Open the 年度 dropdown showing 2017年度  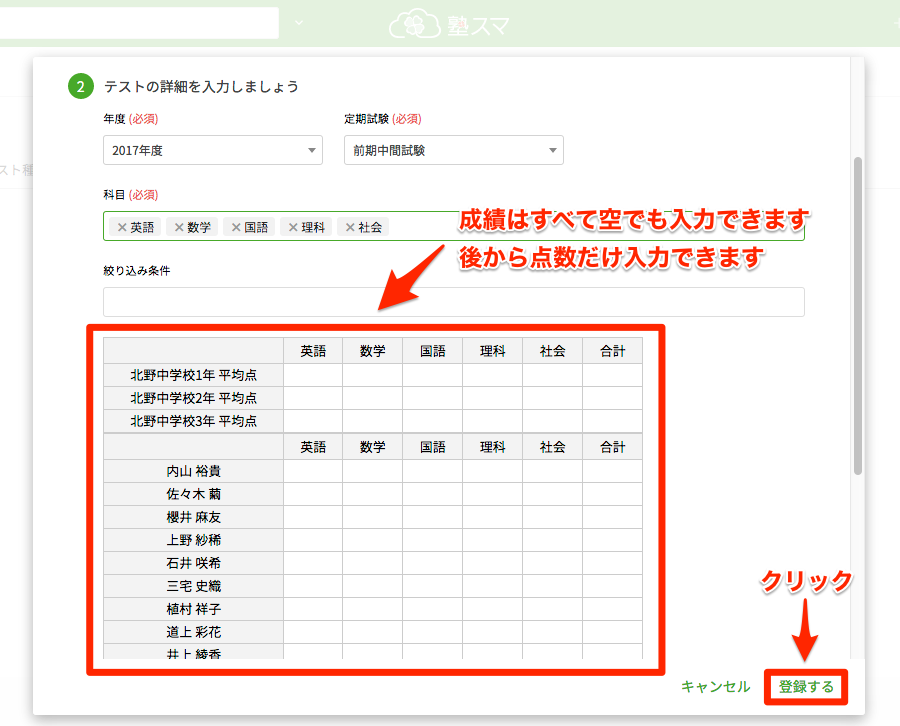pyautogui.click(x=212, y=151)
